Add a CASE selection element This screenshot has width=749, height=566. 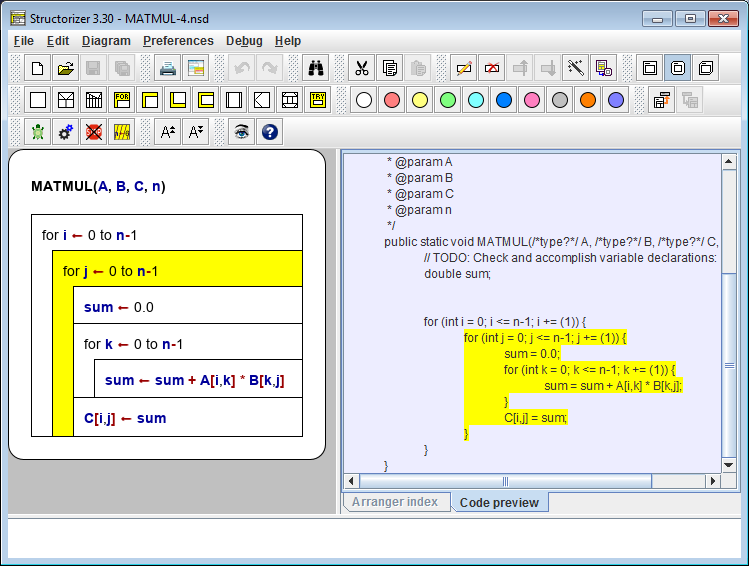click(94, 100)
